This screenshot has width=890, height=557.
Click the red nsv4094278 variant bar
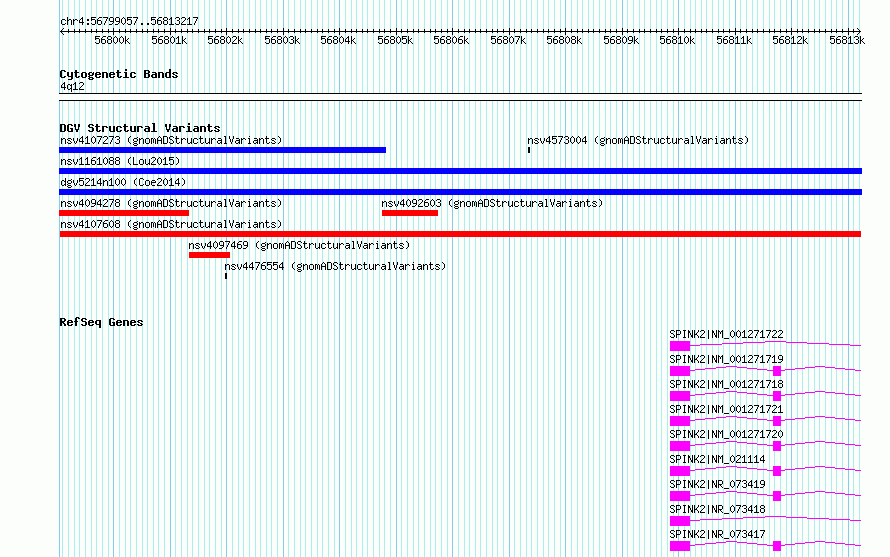pos(124,213)
